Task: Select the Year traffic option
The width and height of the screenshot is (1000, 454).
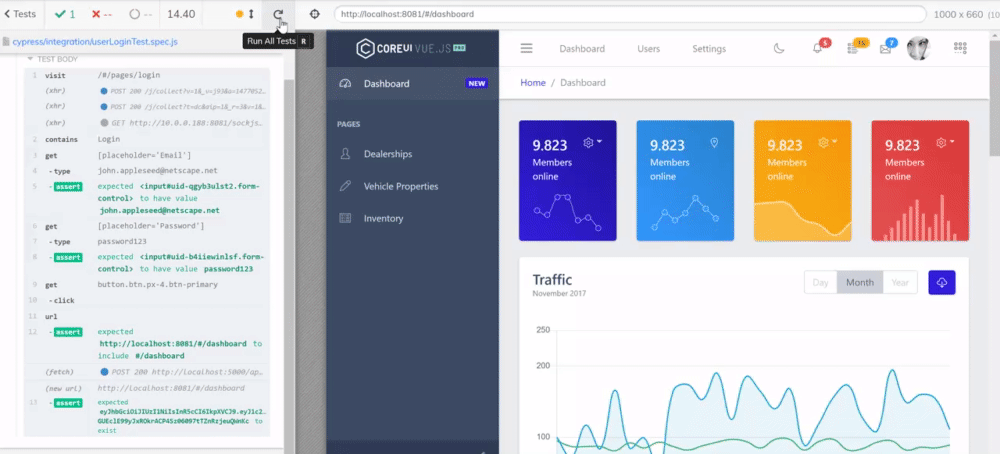Action: point(900,282)
